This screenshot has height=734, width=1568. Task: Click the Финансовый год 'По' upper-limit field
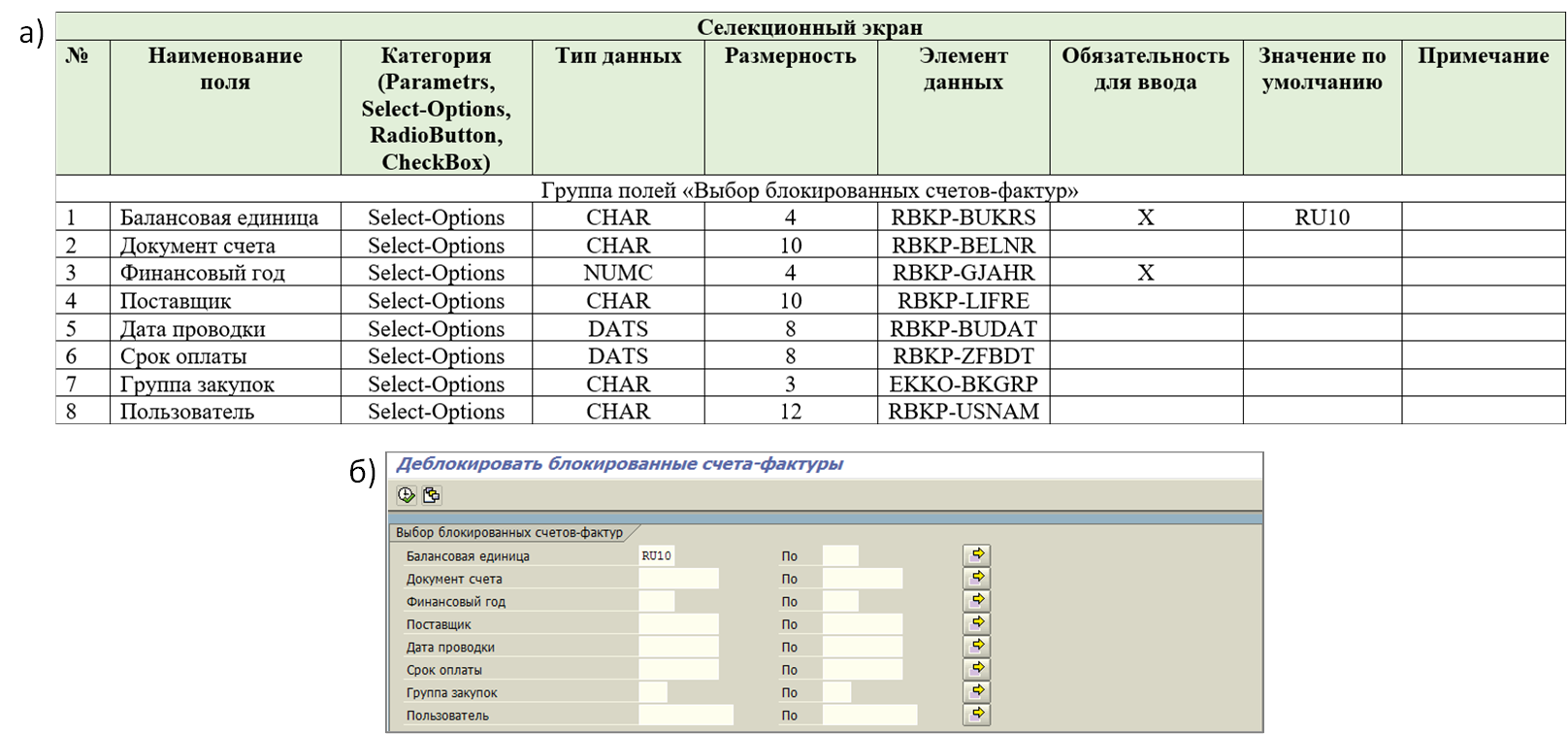[x=840, y=601]
